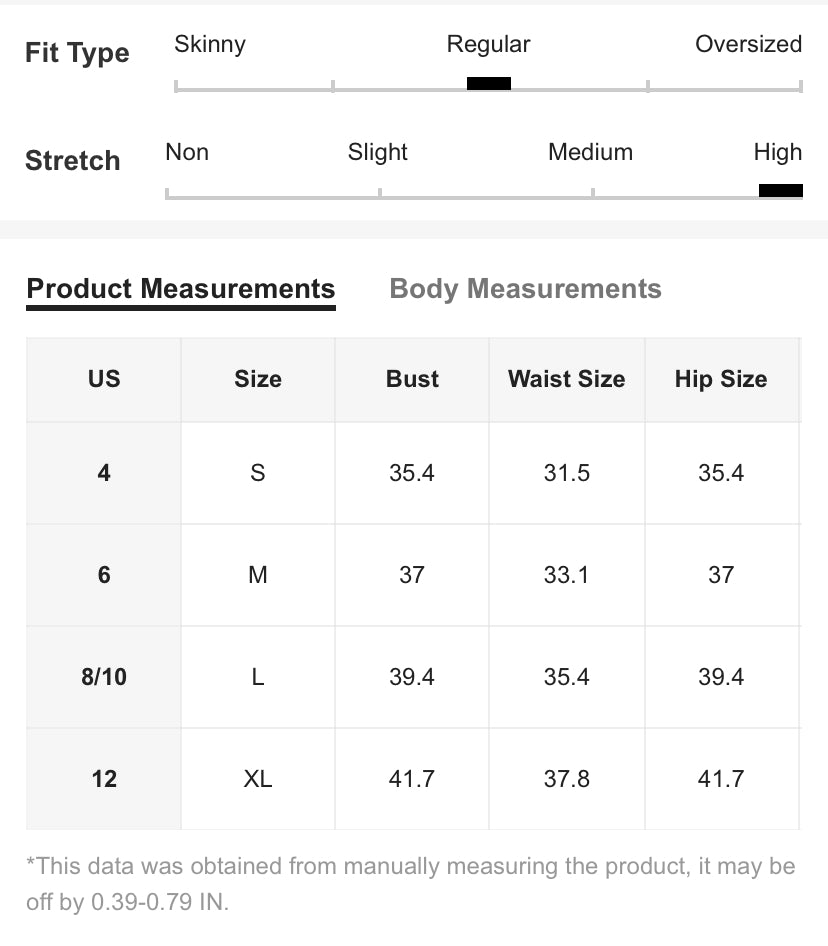Click the Hip Size column header
The image size is (828, 946).
click(x=721, y=379)
